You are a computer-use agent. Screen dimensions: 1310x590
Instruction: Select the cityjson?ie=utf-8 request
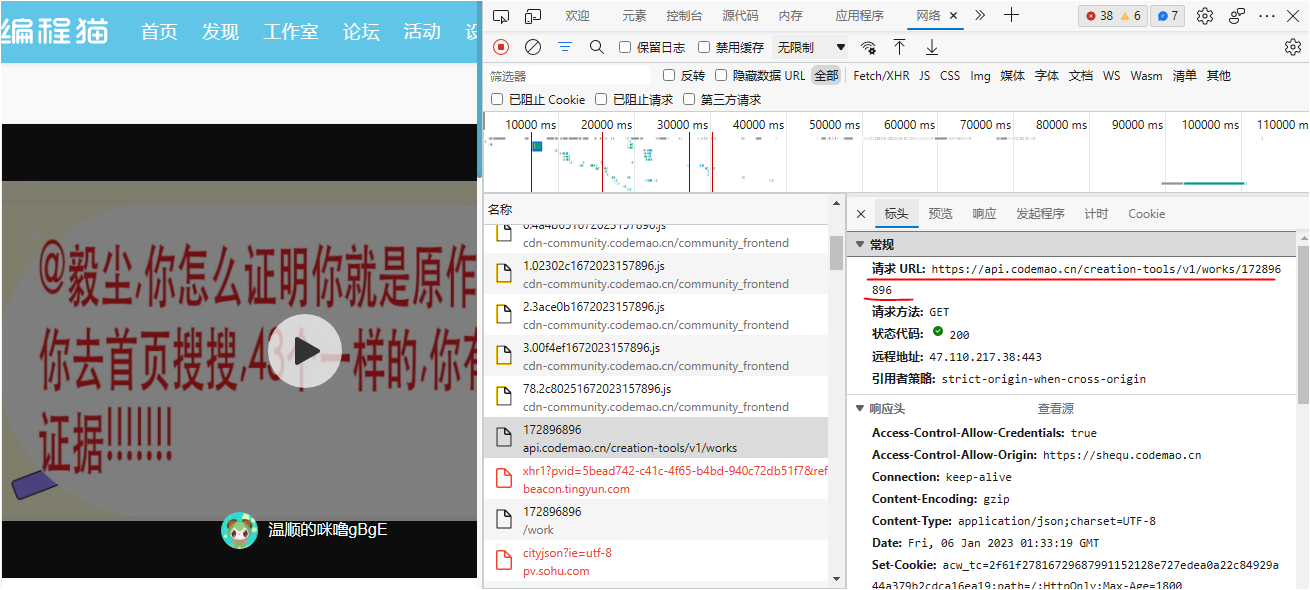tap(656, 561)
